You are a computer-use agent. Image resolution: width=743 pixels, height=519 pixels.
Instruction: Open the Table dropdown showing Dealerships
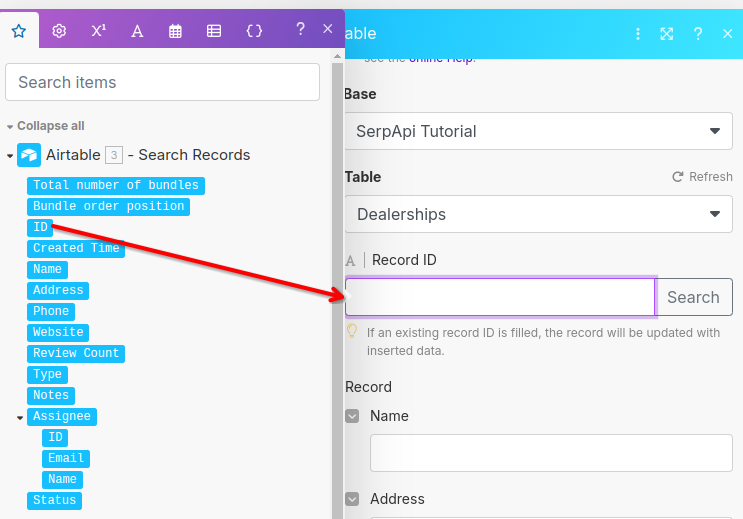[x=538, y=214]
